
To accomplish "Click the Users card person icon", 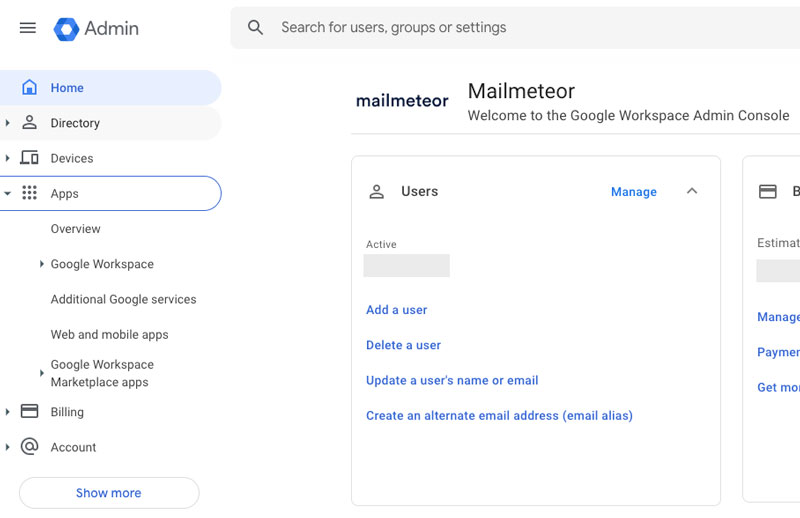I will [377, 191].
